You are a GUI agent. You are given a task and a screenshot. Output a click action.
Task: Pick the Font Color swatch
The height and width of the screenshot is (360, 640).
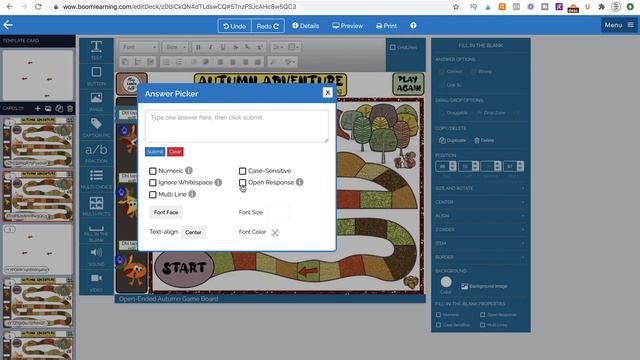pyautogui.click(x=275, y=233)
